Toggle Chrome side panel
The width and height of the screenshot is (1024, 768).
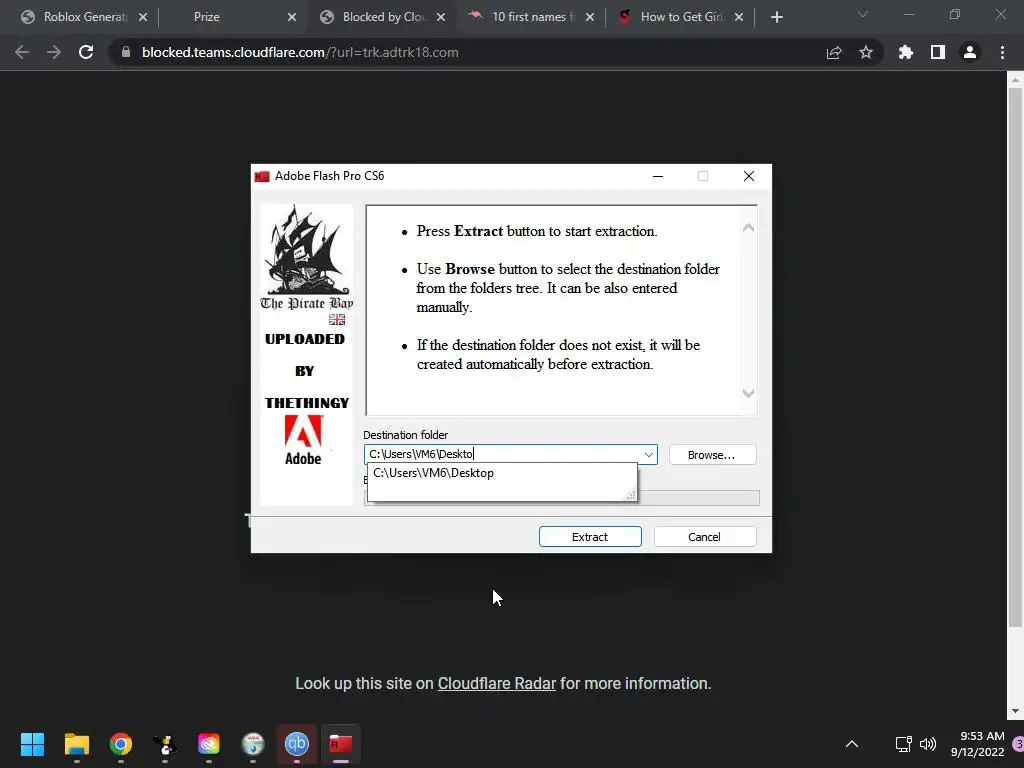point(938,52)
